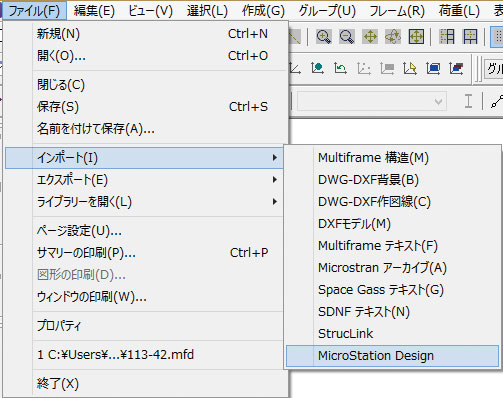503x398 pixels.
Task: Click the axes icon with green undo arrow
Action: [340, 68]
